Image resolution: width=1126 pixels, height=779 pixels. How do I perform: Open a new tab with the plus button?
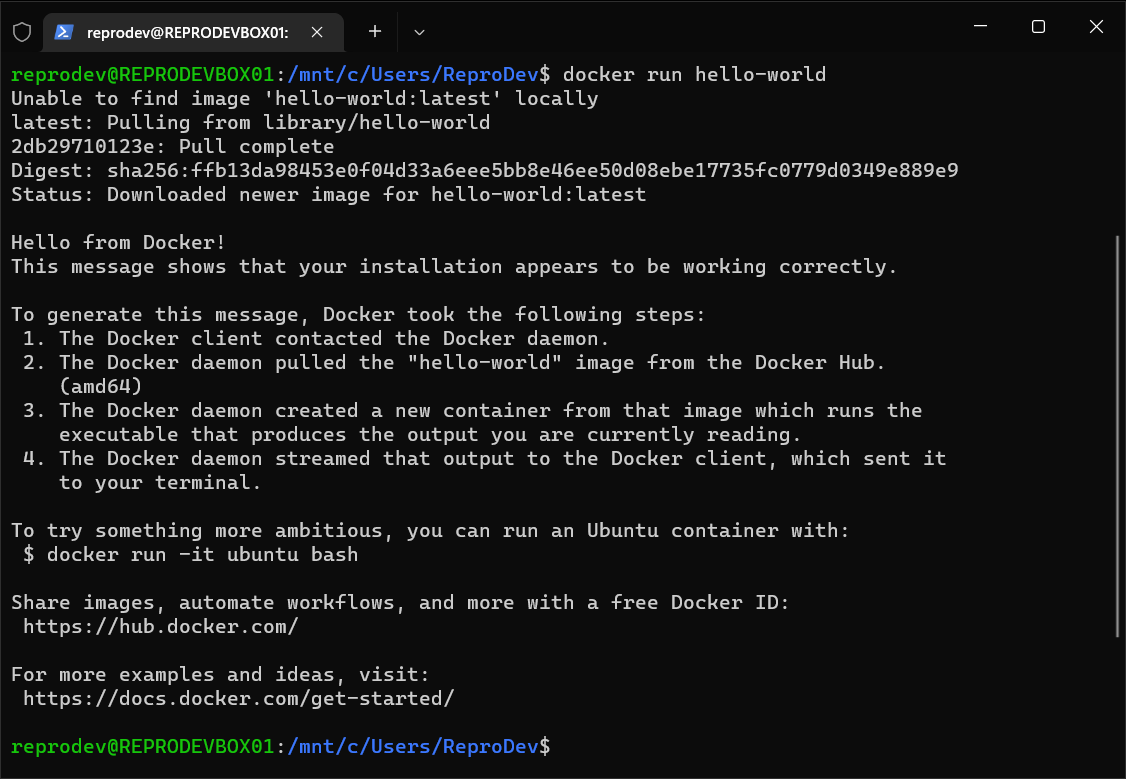tap(374, 31)
